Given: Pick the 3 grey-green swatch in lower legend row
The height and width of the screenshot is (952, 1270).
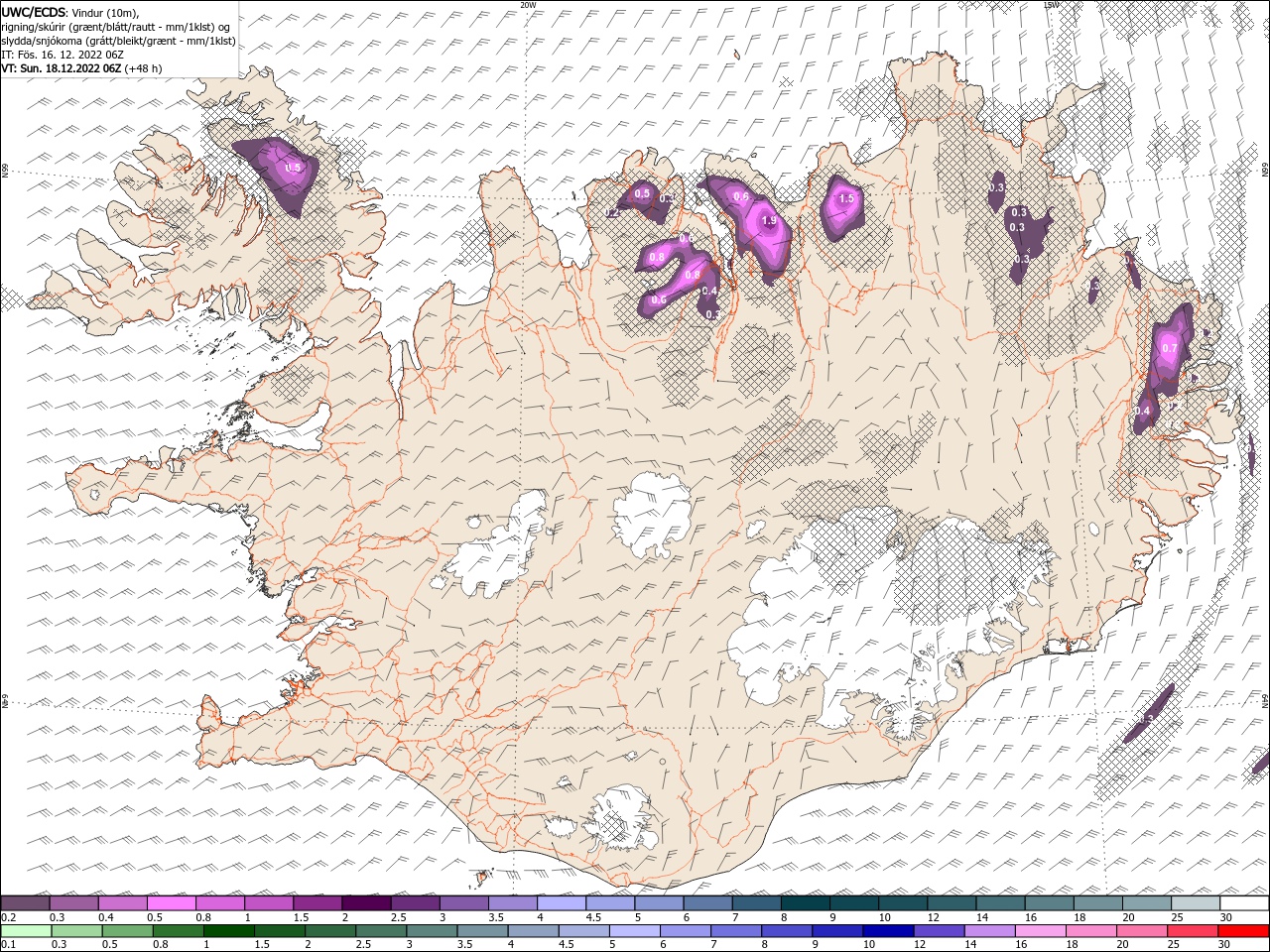Looking at the screenshot, I should [x=433, y=931].
